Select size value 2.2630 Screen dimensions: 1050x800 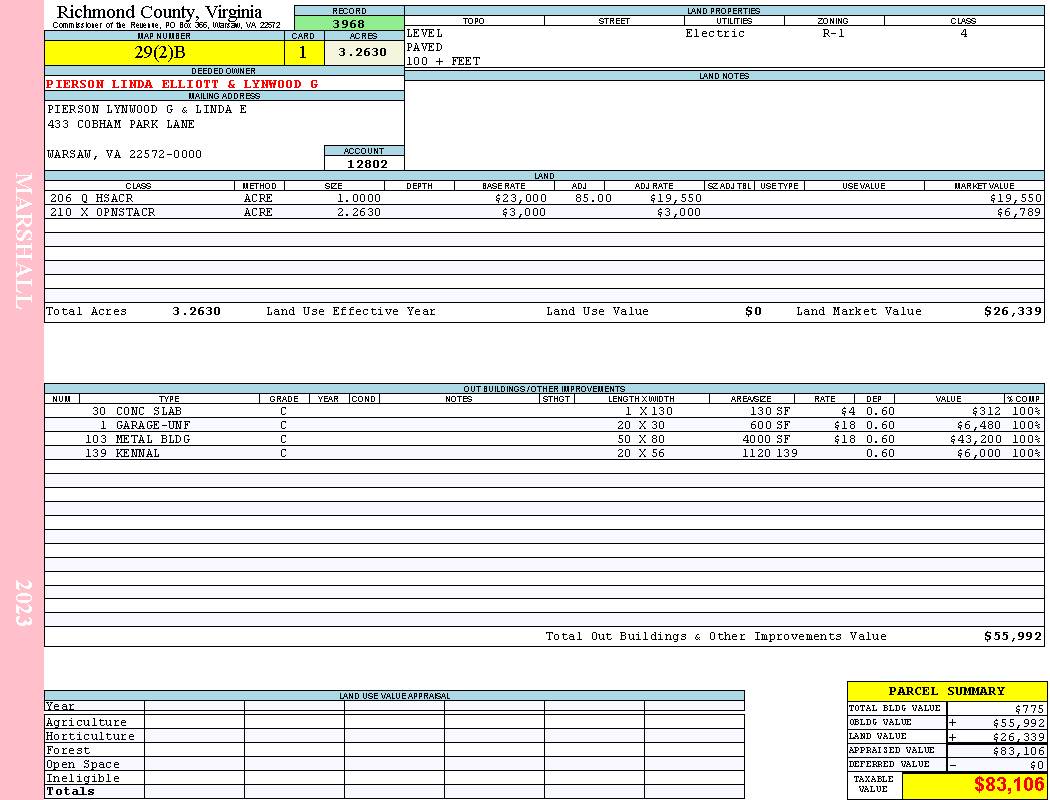358,212
